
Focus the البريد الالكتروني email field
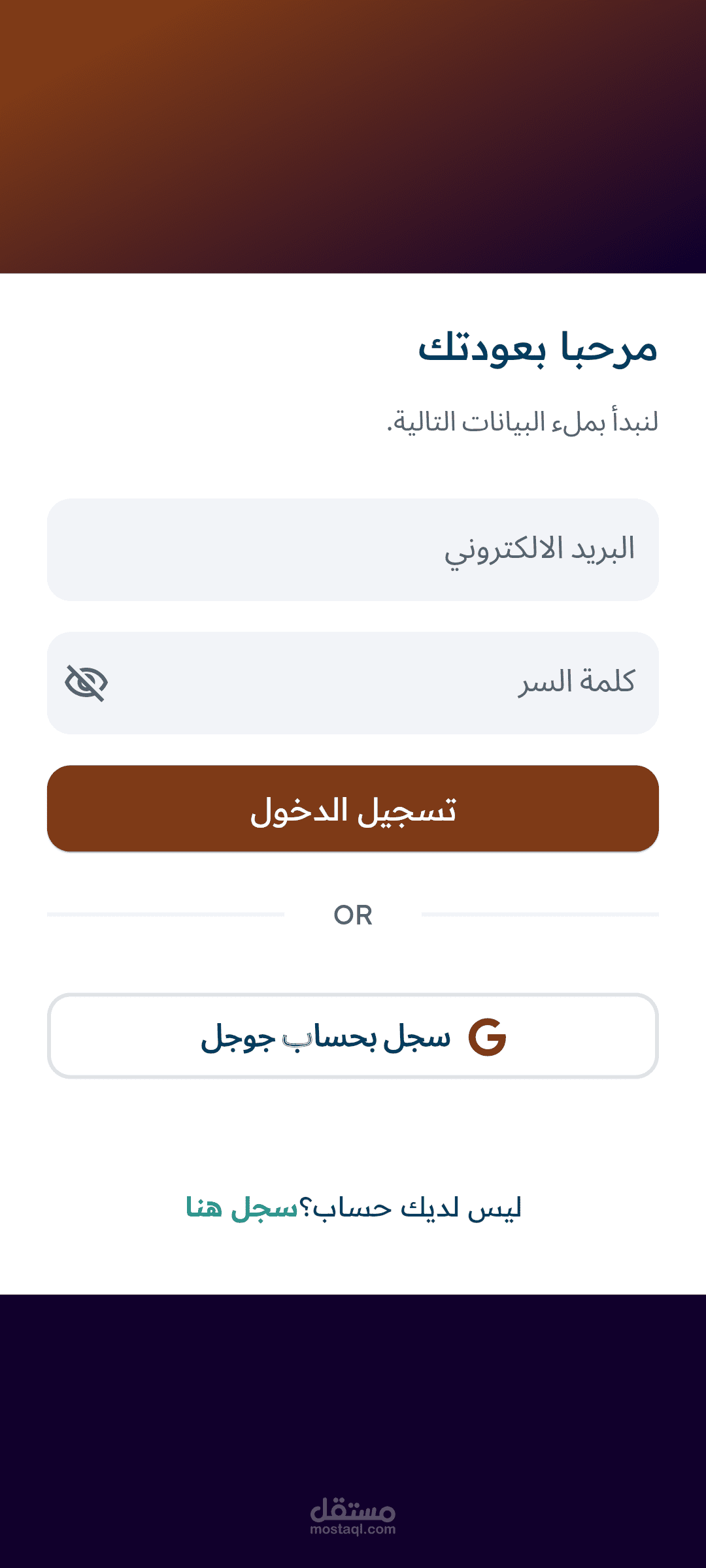353,549
